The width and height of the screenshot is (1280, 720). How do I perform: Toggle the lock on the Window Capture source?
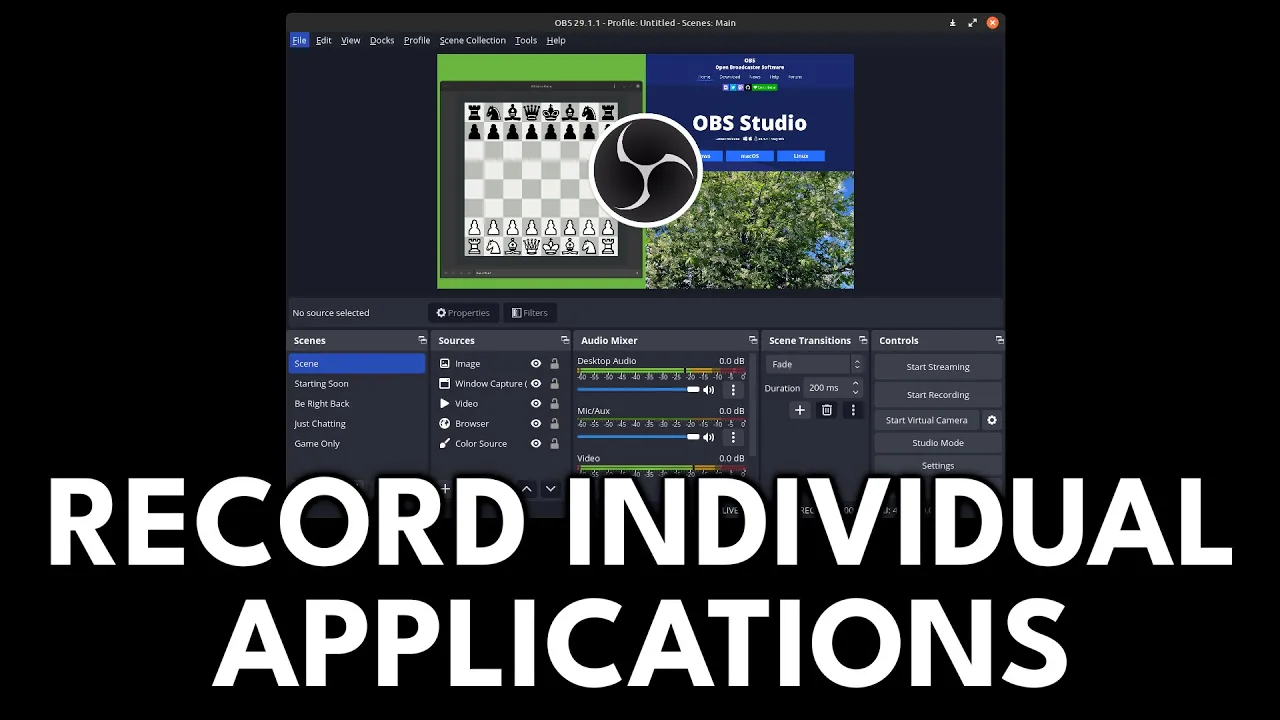554,384
